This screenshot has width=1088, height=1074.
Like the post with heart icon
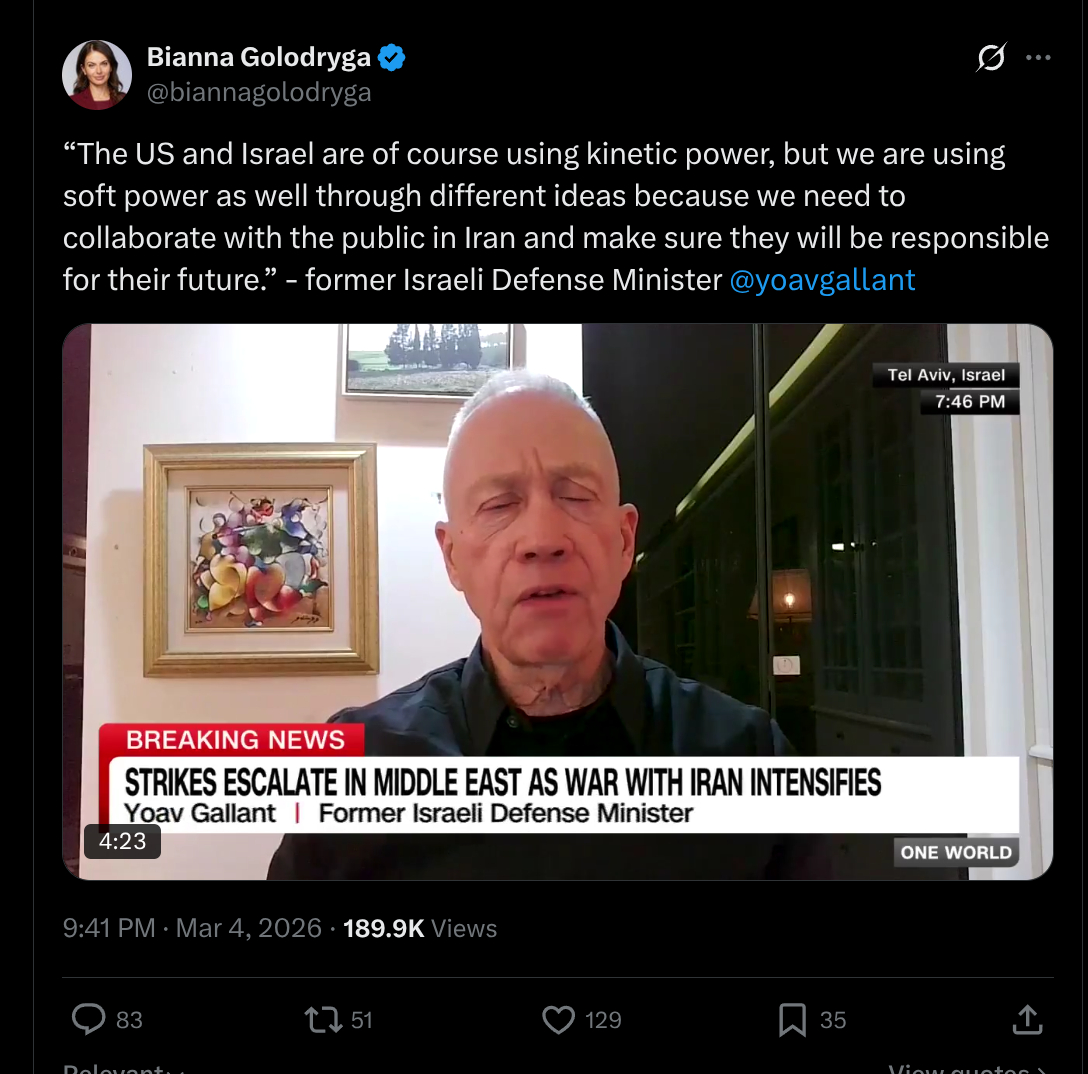point(559,1020)
